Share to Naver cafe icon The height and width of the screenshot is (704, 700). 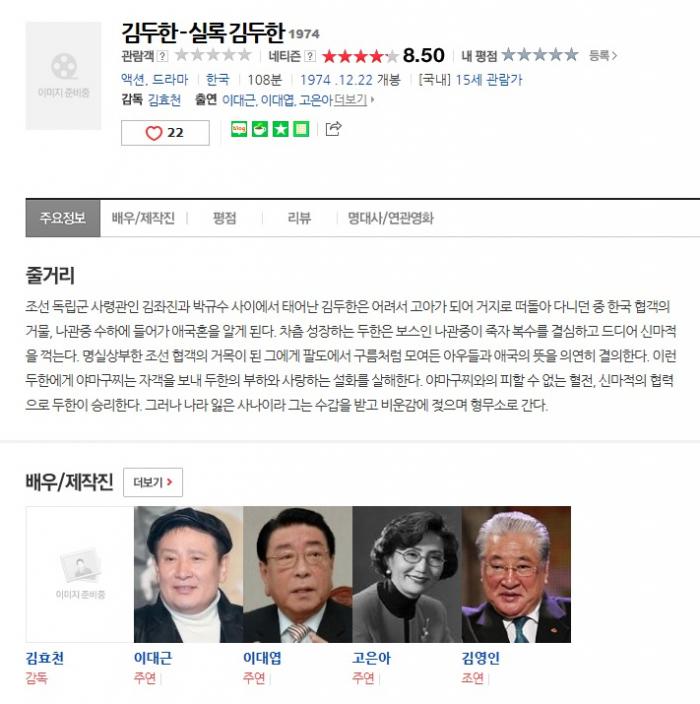coord(260,129)
